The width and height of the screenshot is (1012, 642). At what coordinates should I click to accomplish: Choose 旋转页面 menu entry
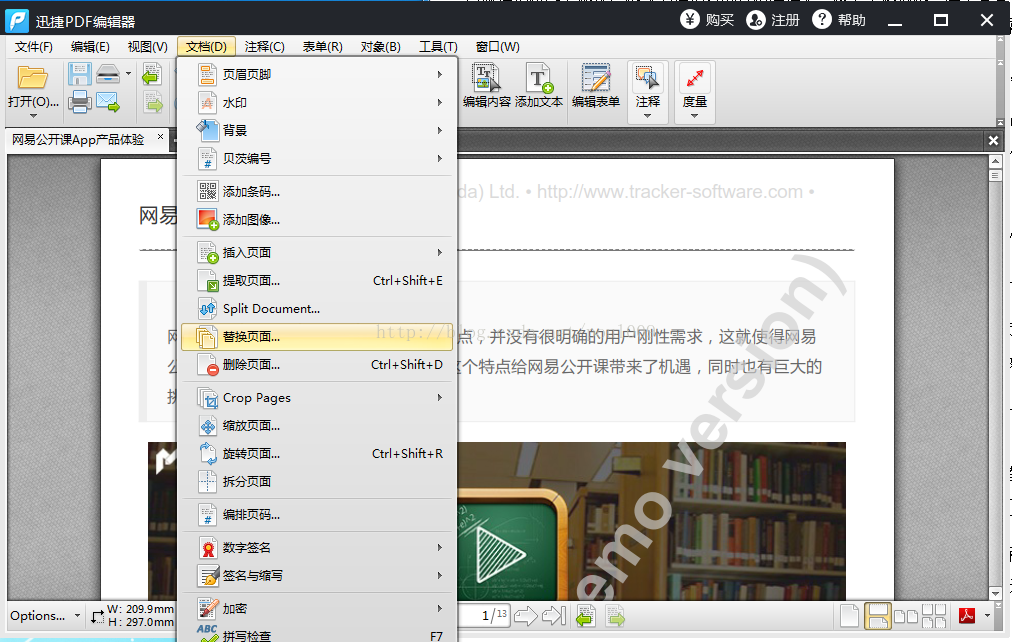click(319, 454)
